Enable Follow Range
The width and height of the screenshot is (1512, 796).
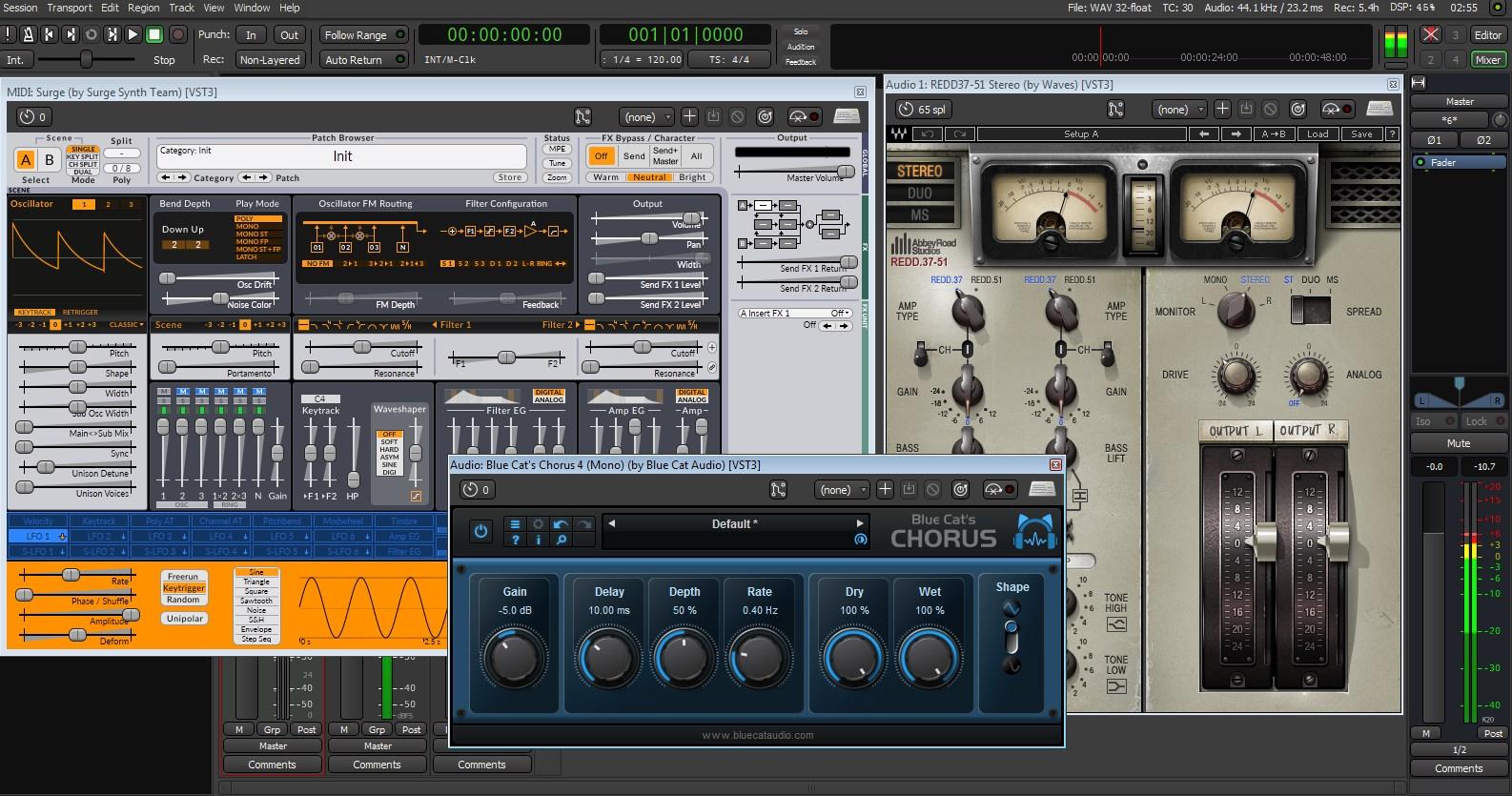(x=363, y=35)
